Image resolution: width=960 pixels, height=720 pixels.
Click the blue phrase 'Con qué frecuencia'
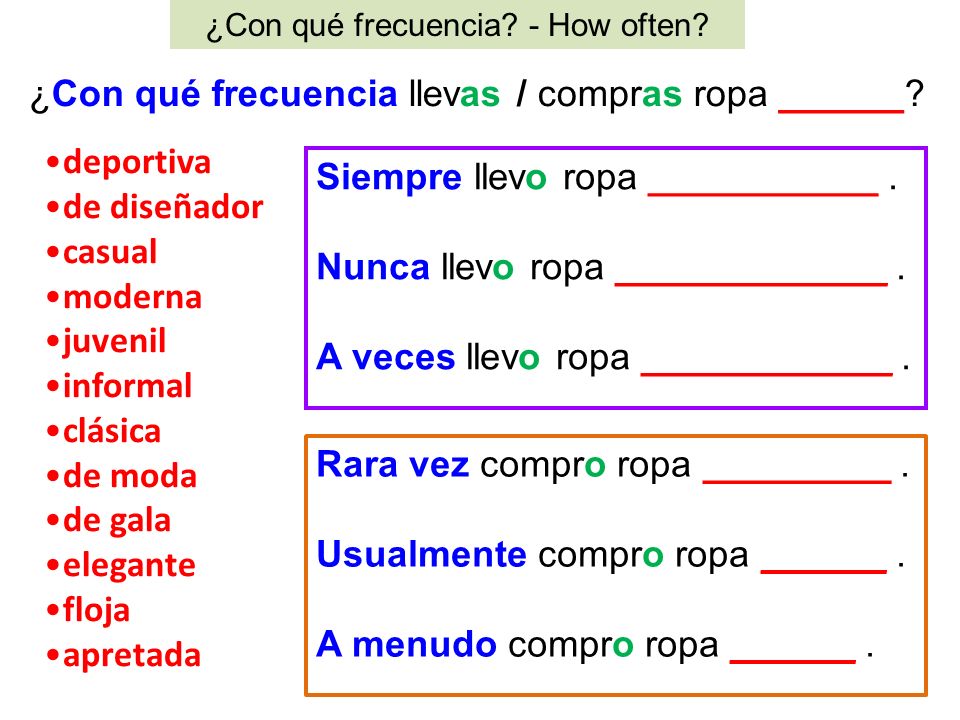pyautogui.click(x=225, y=94)
